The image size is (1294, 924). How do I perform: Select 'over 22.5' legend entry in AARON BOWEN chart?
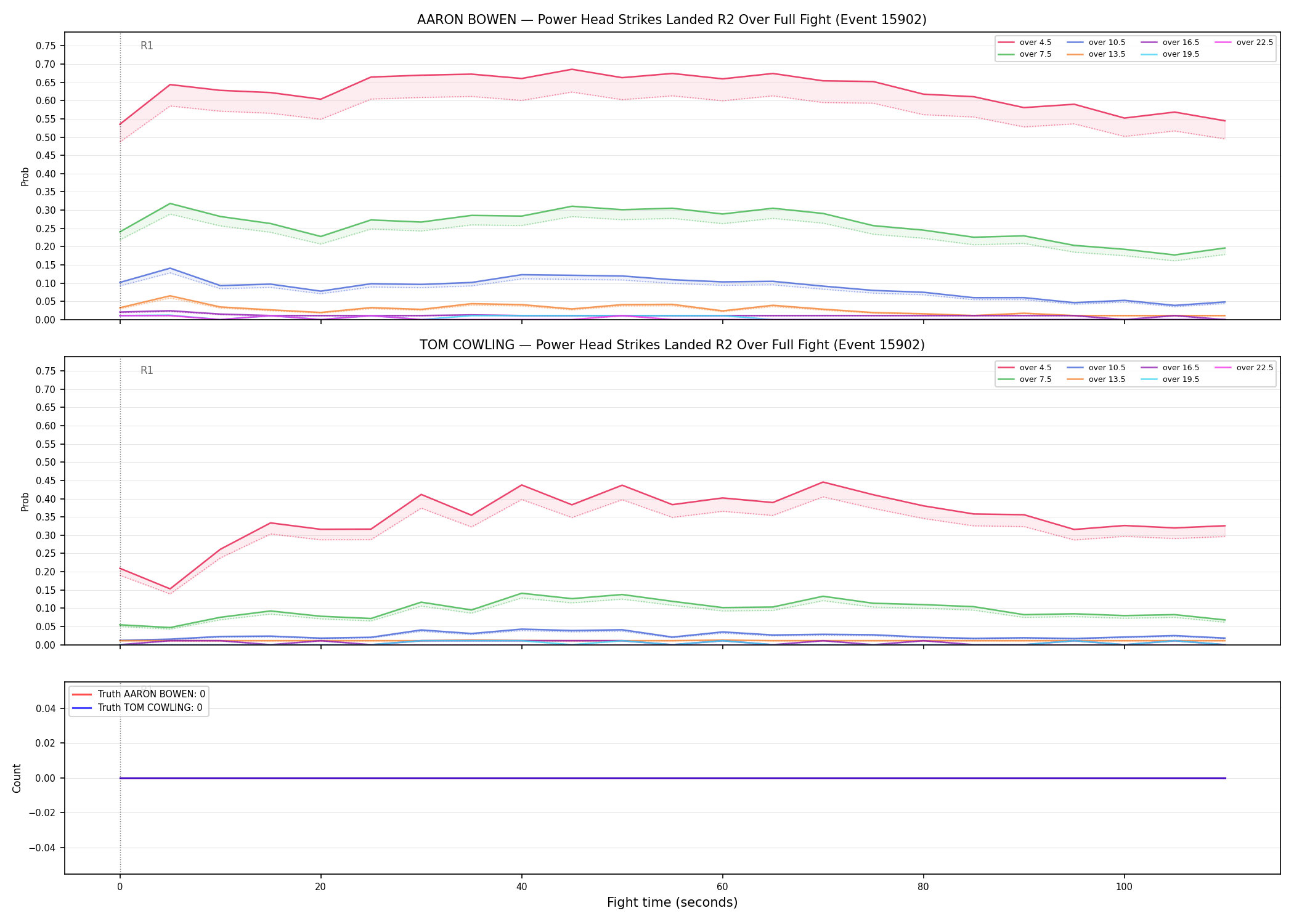[x=1244, y=43]
